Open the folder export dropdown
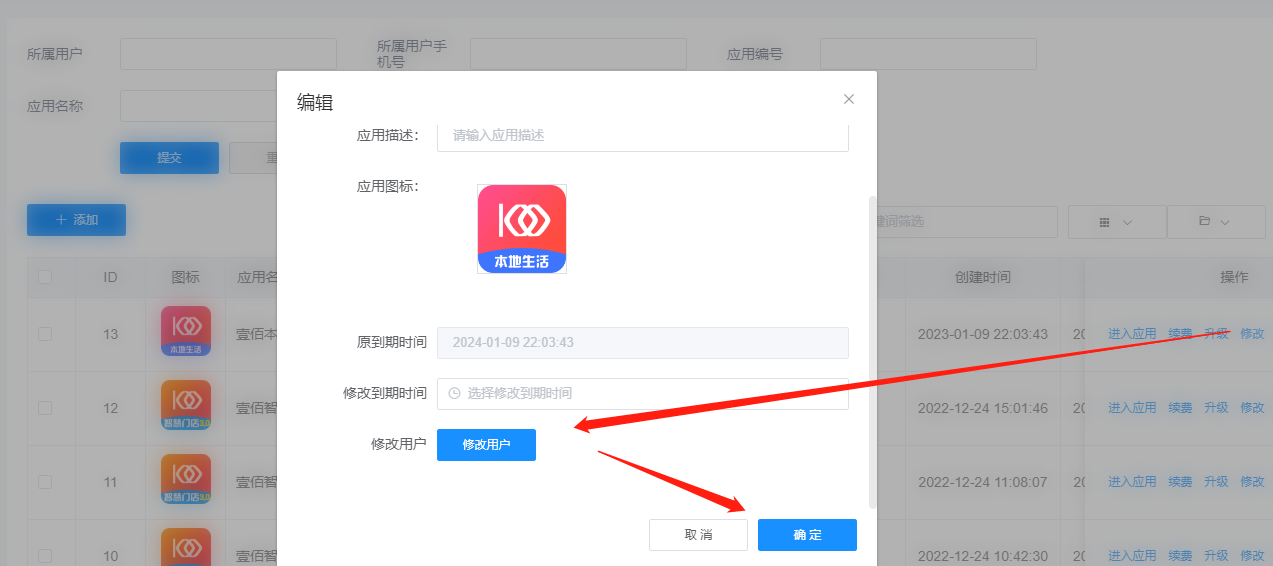The width and height of the screenshot is (1273, 566). (x=1216, y=222)
